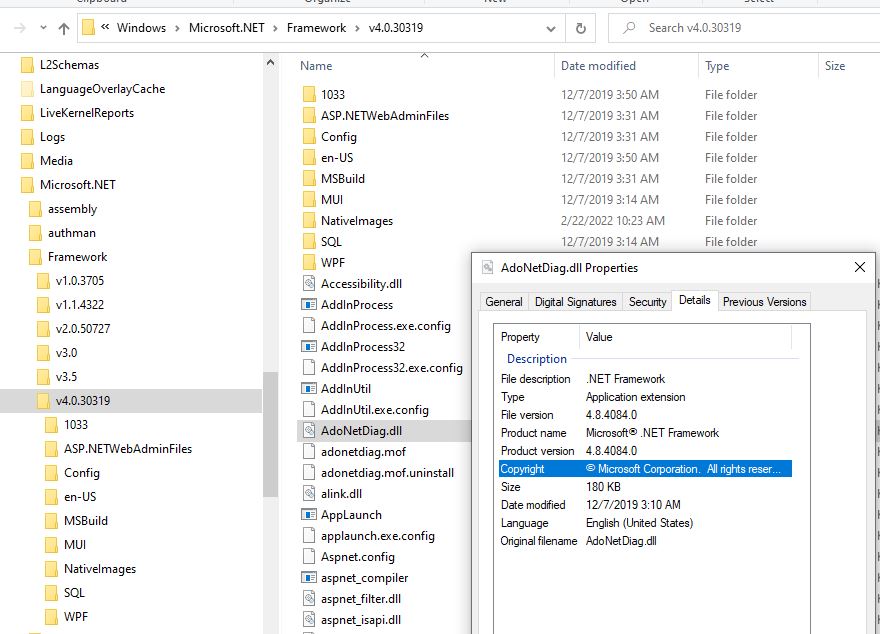Click the Aspnet.config file icon
The height and width of the screenshot is (634, 880).
[x=309, y=557]
